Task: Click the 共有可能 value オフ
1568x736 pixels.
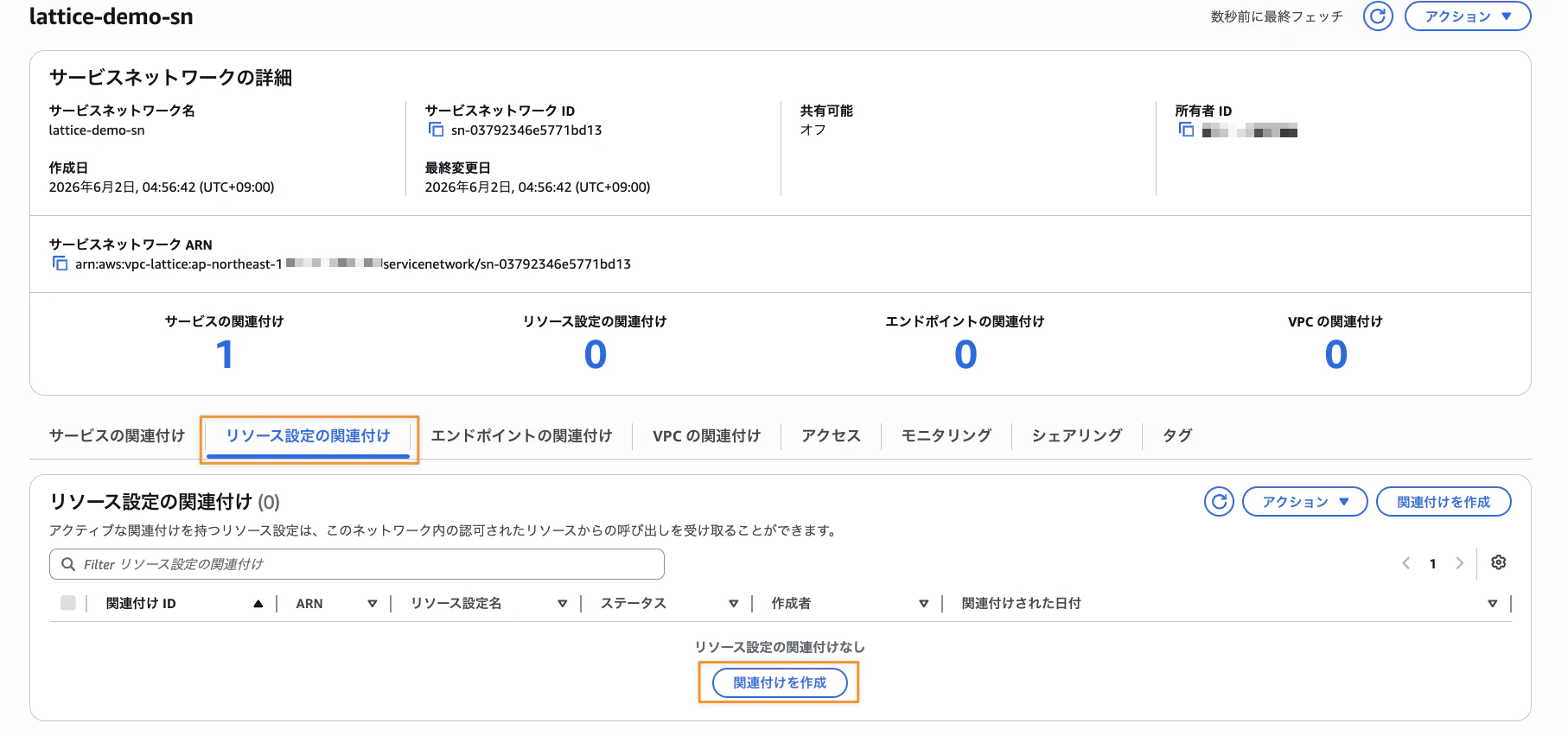Action: click(813, 130)
